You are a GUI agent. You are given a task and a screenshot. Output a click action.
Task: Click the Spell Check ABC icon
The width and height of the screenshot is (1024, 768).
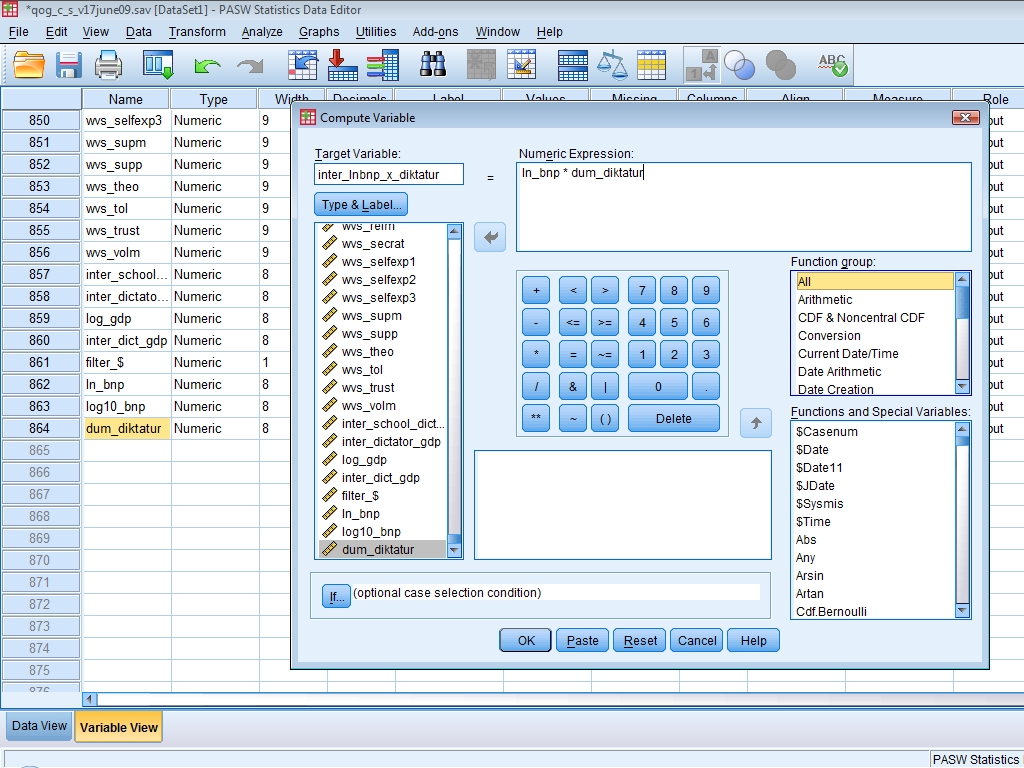point(832,65)
